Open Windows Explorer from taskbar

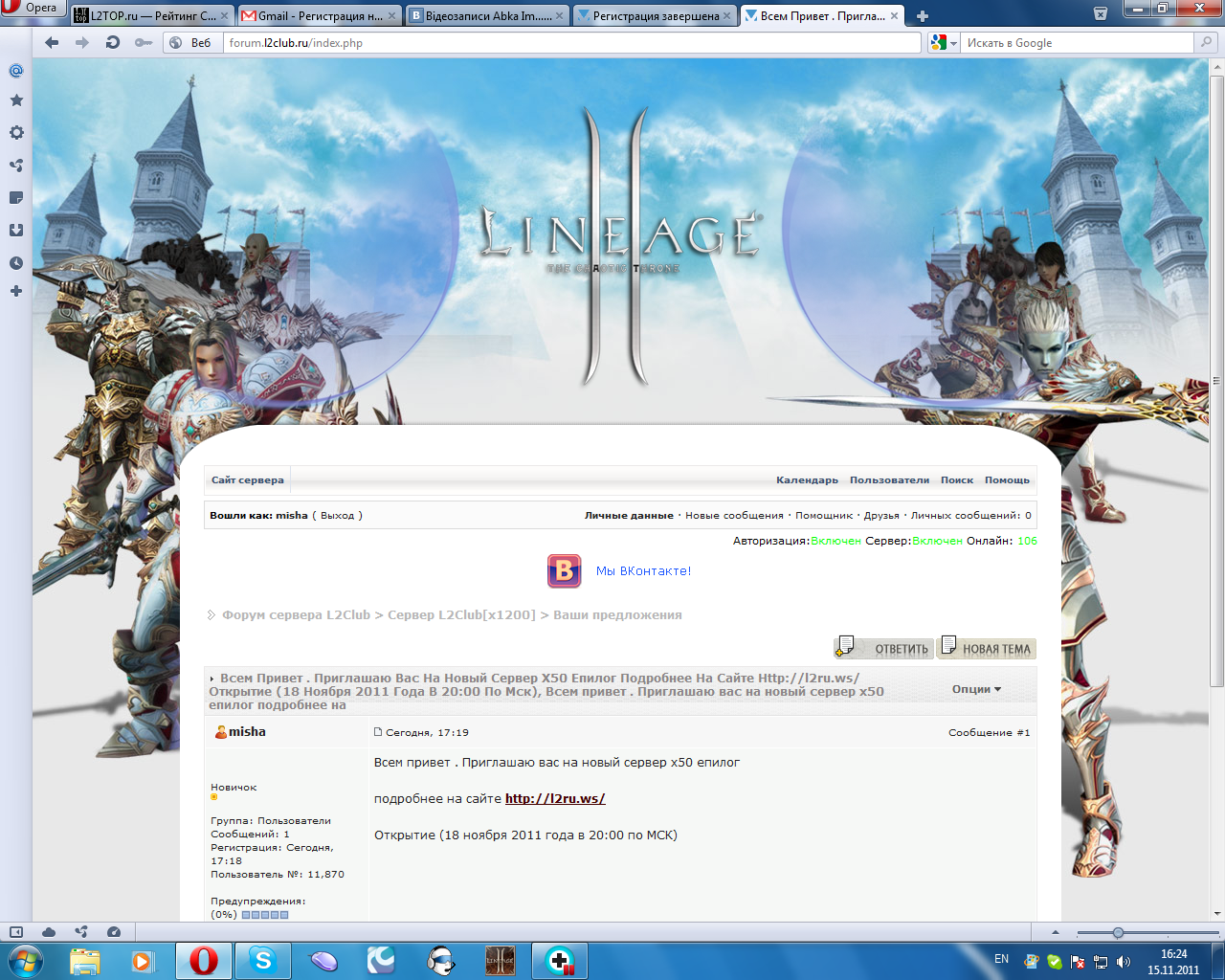tap(85, 960)
